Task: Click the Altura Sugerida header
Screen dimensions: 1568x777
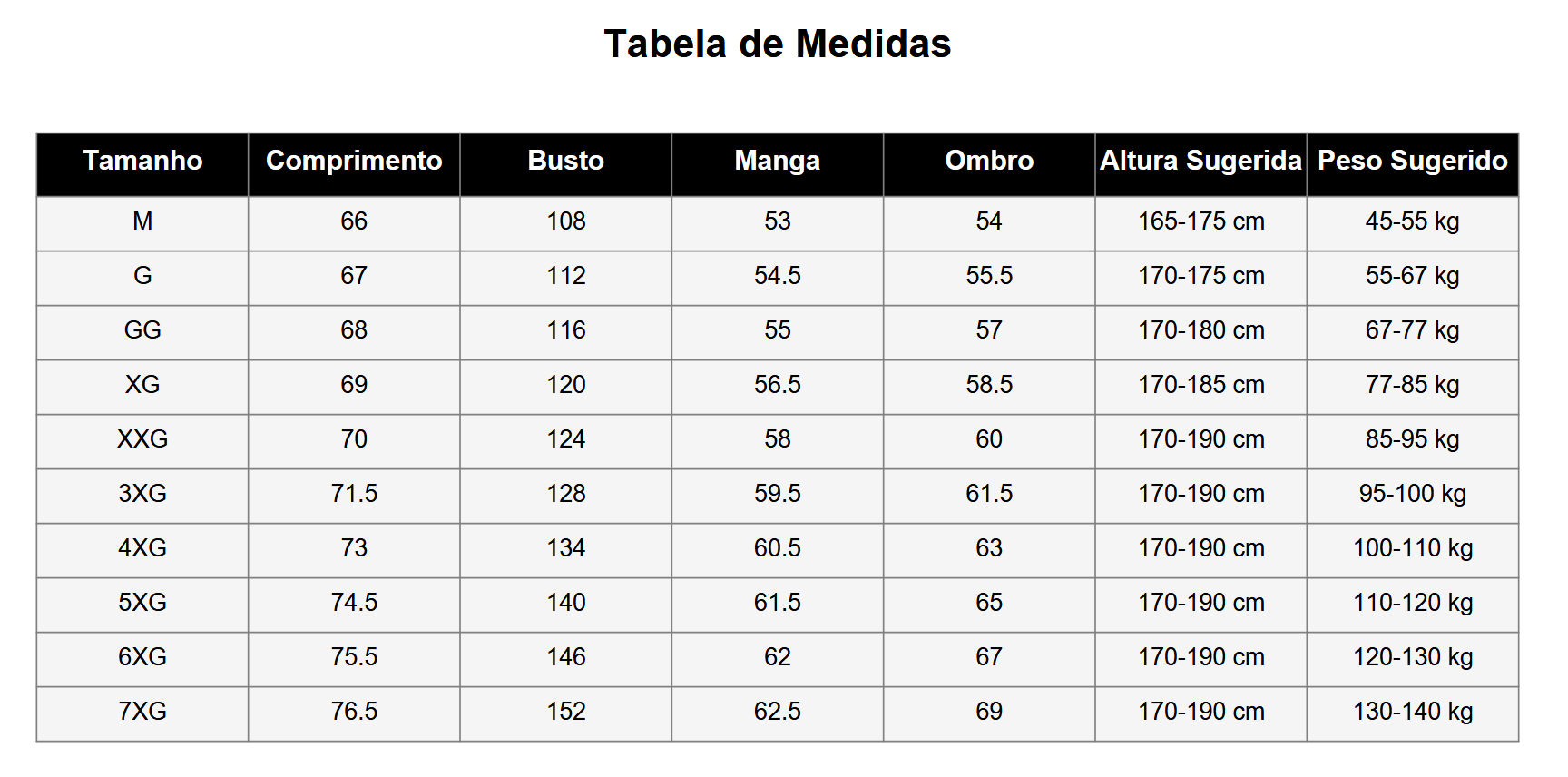Action: (x=1200, y=161)
